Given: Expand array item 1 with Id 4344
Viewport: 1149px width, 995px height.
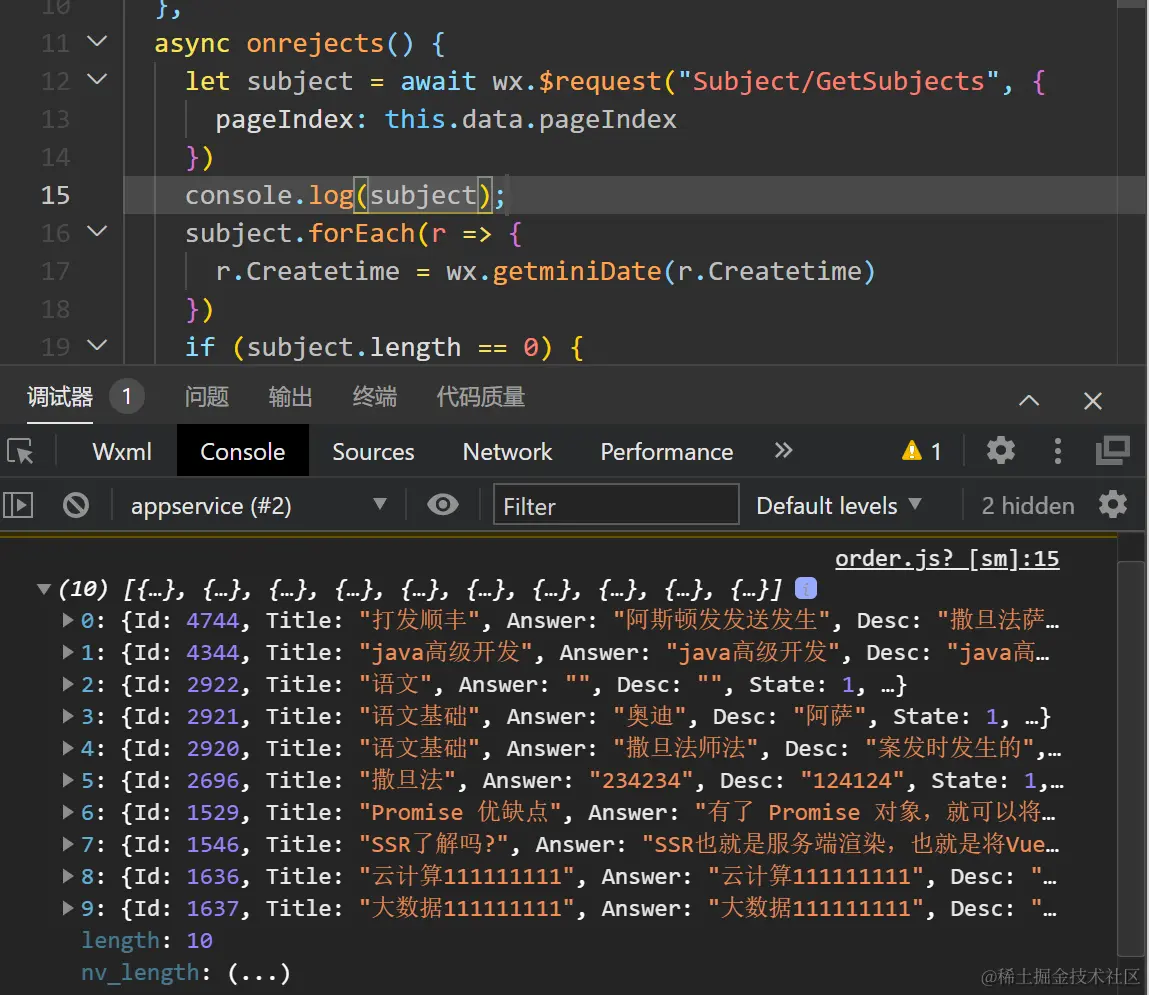Looking at the screenshot, I should coord(67,652).
